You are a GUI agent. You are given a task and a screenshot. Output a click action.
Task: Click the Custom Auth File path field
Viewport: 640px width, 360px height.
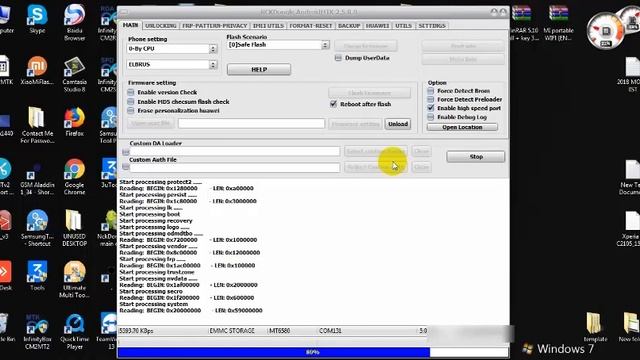click(235, 167)
